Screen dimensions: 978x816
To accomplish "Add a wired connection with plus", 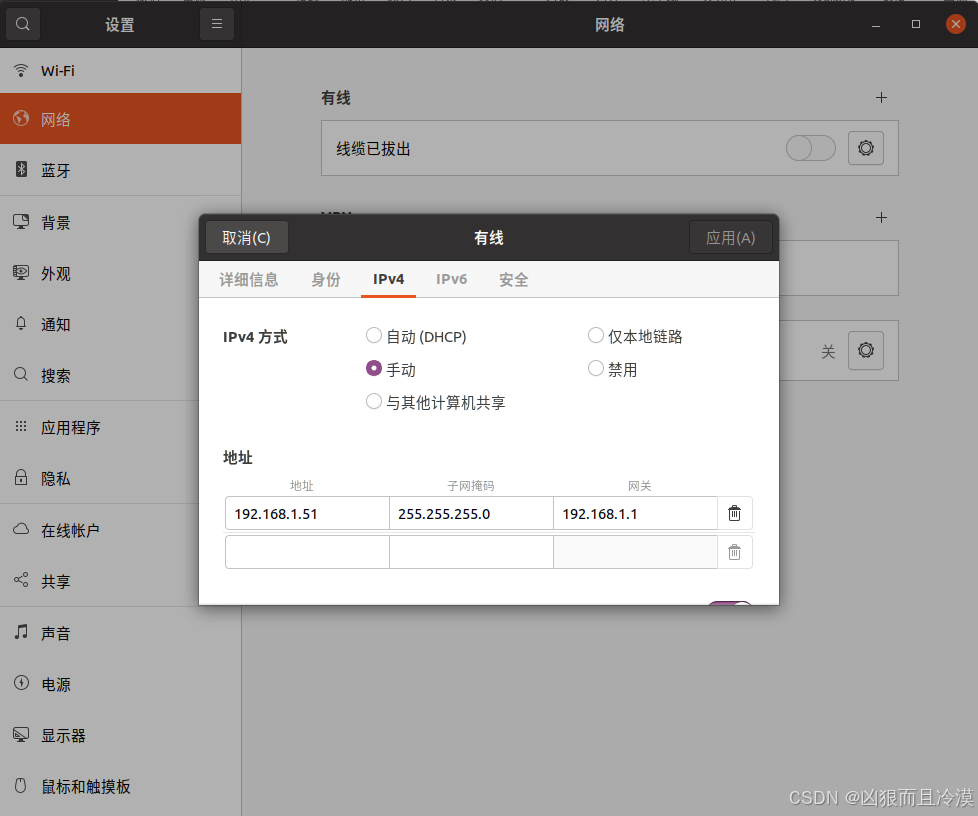I will 881,97.
